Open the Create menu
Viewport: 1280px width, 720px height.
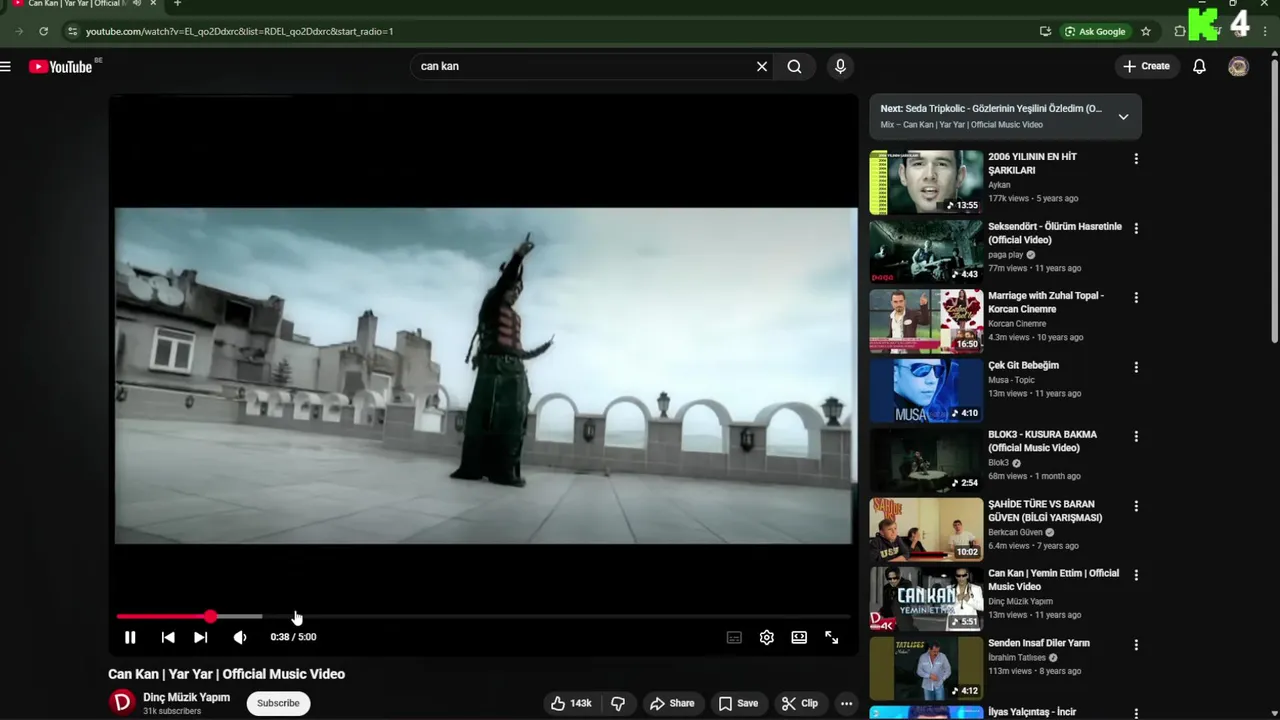[x=1146, y=66]
